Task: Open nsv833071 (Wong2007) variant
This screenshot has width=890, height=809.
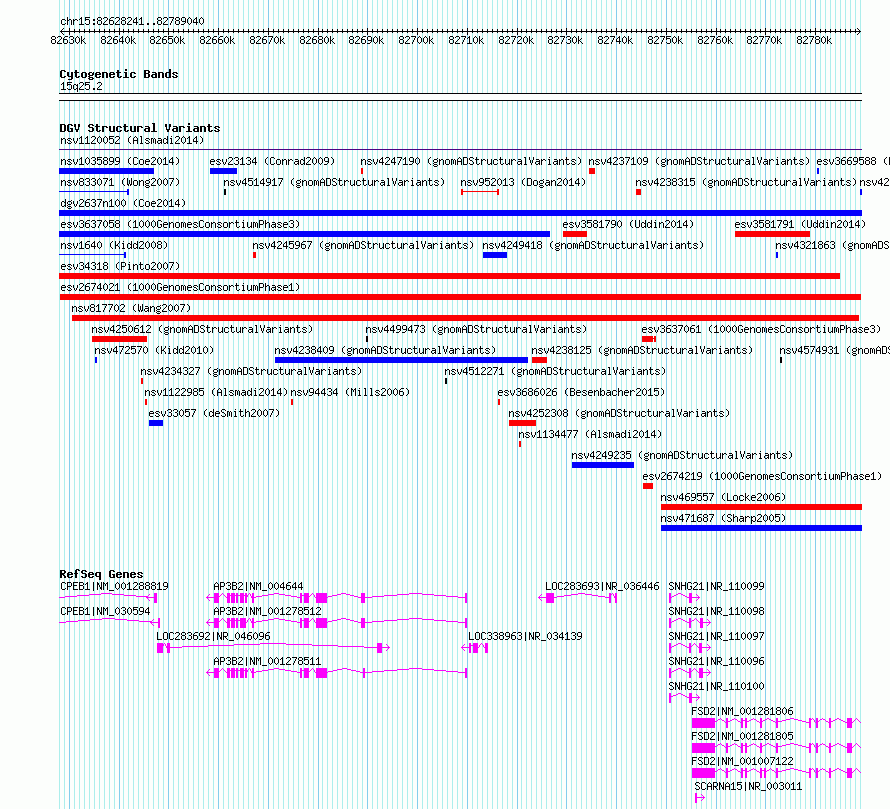Action: (x=120, y=182)
